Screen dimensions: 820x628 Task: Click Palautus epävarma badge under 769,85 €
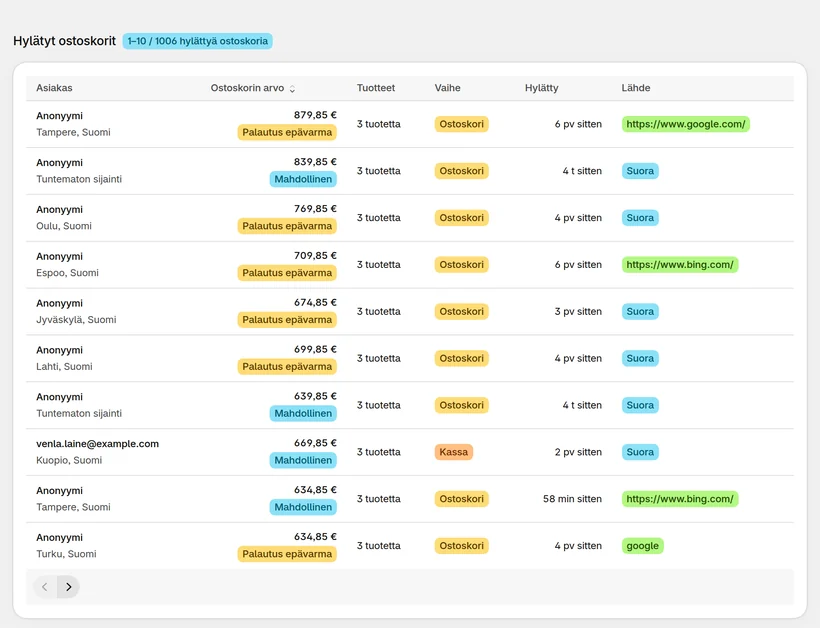click(287, 226)
